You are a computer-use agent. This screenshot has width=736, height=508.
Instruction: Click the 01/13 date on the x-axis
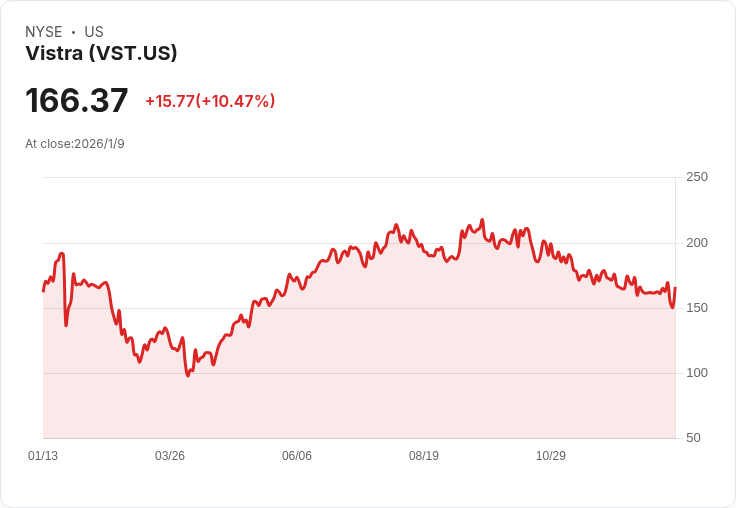(43, 456)
